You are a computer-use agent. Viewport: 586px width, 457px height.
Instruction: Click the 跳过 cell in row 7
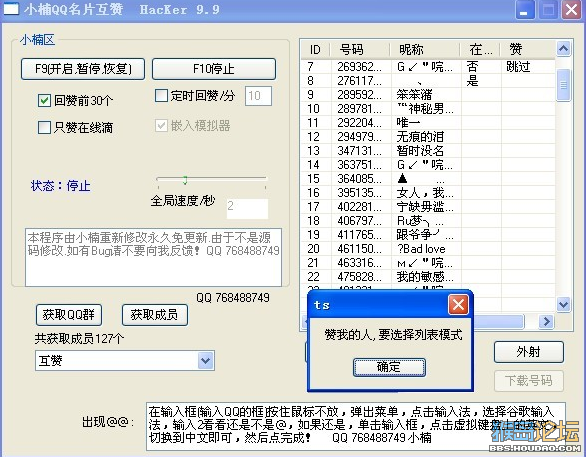518,67
